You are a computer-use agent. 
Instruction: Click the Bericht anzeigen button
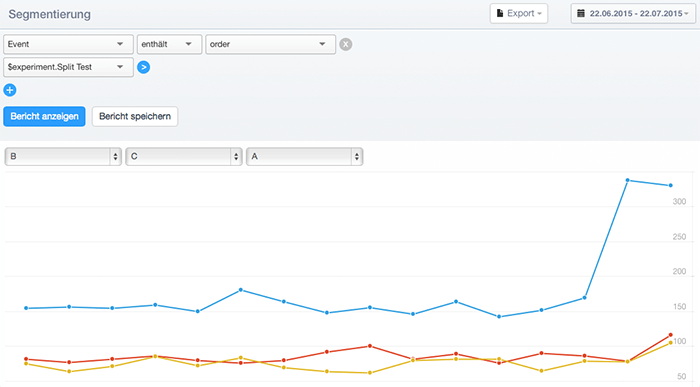(x=44, y=117)
